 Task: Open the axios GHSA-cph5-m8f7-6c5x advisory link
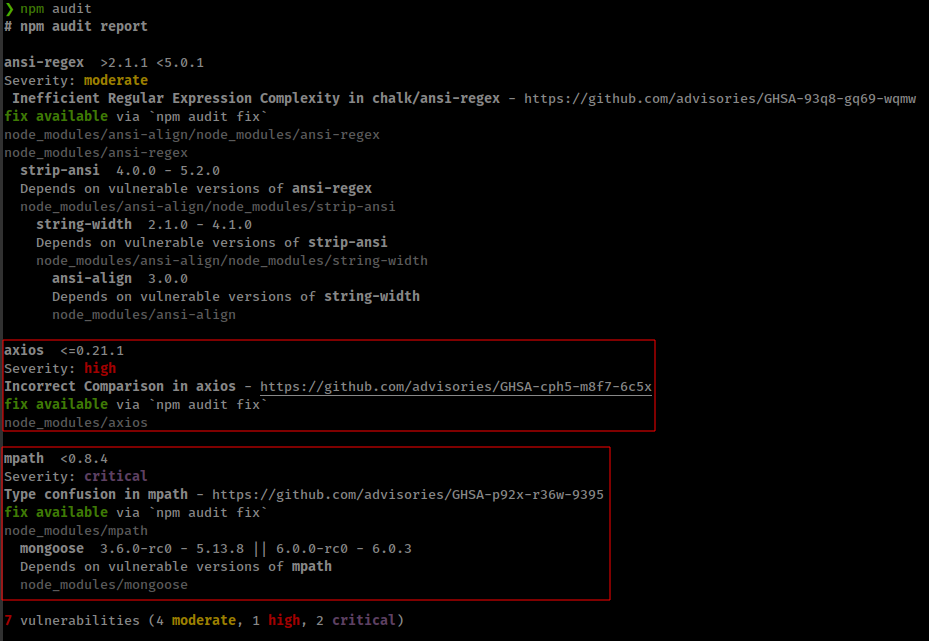pyautogui.click(x=456, y=387)
